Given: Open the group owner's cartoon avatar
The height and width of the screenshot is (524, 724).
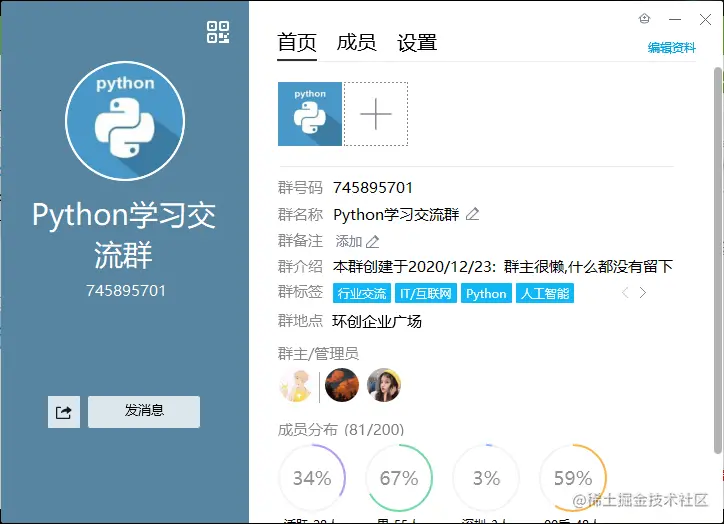Looking at the screenshot, I should click(296, 385).
